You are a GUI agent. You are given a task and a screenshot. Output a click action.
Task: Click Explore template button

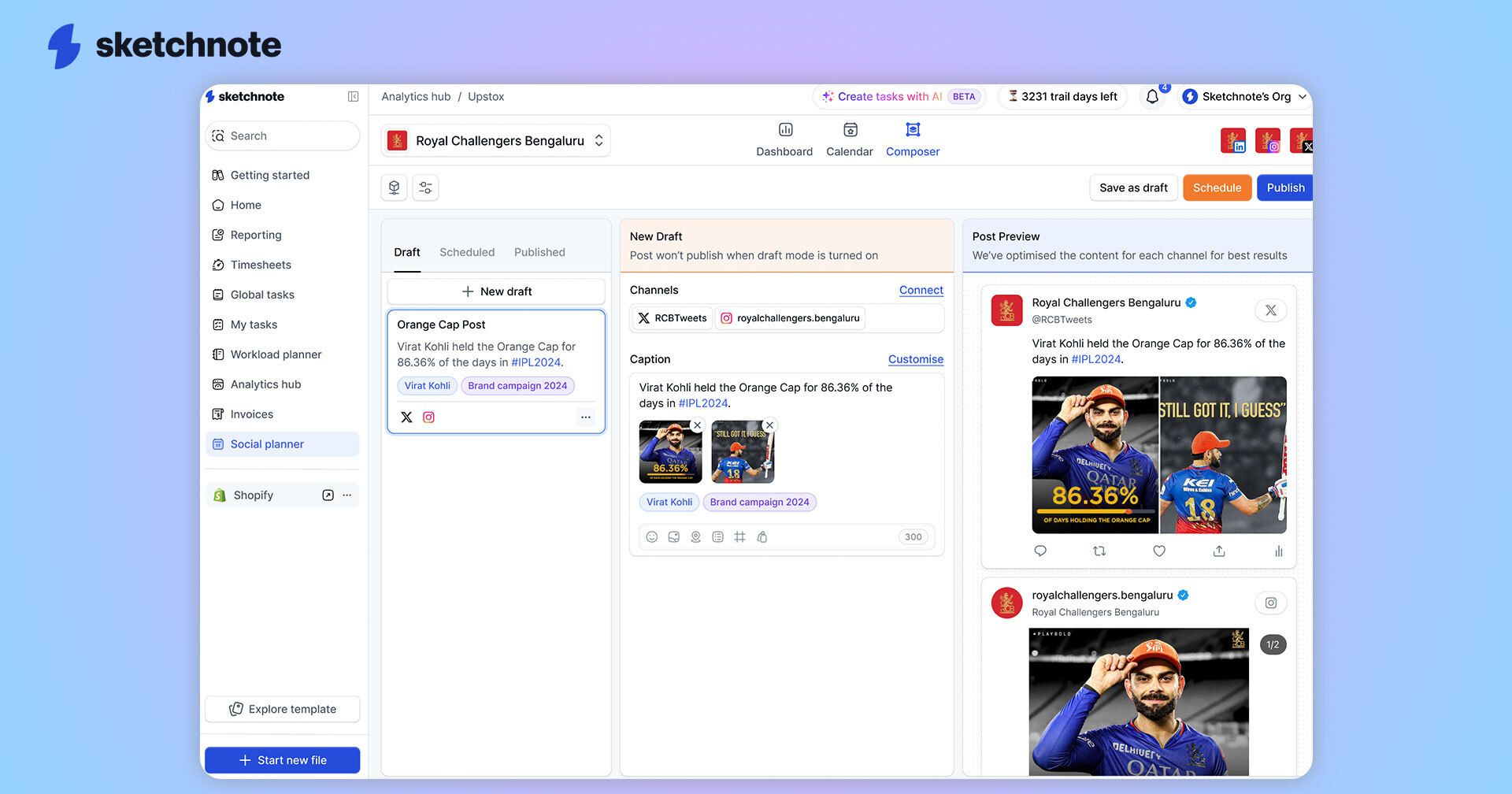pos(283,709)
